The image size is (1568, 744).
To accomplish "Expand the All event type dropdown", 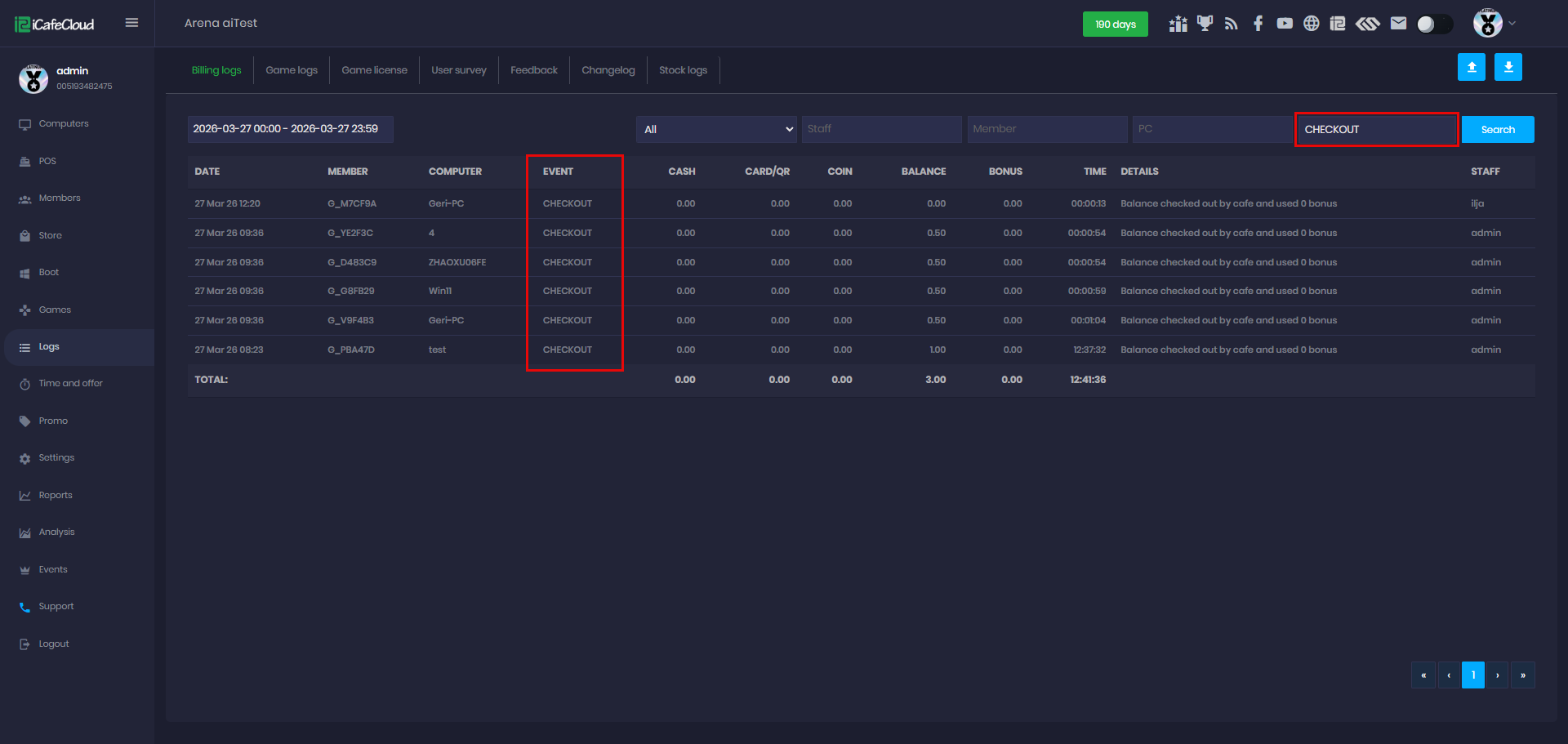I will click(x=717, y=129).
